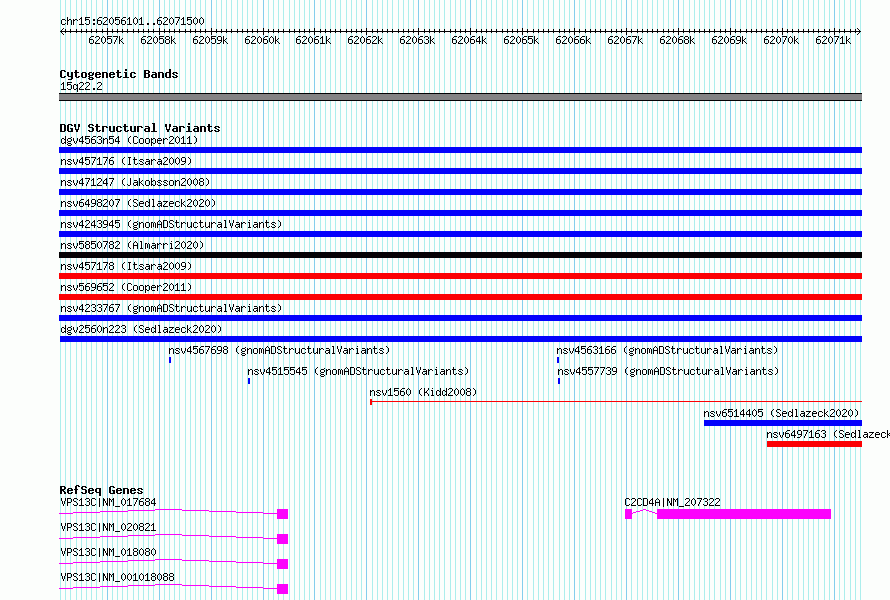This screenshot has height=600, width=890.
Task: Select the thin red line of nsv1560
Action: click(x=616, y=402)
